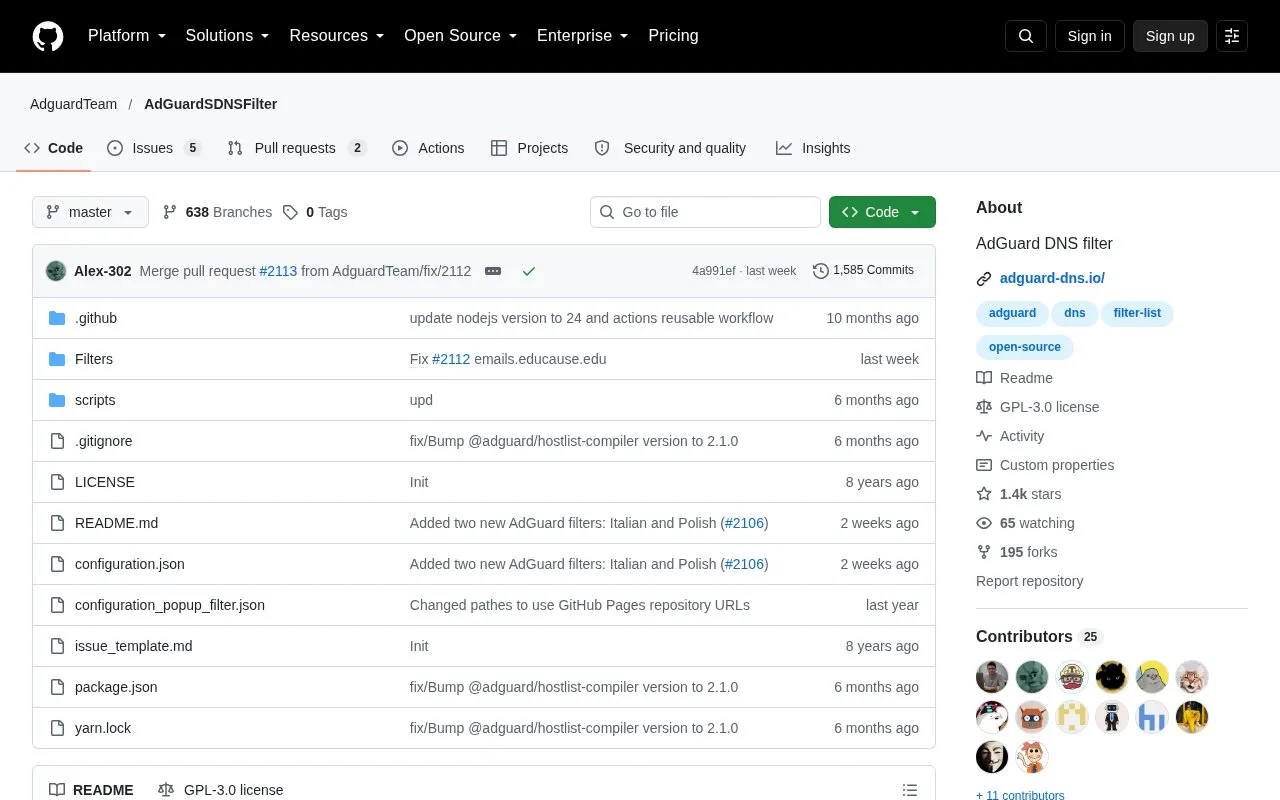Expand commit message ellipsis for Alex-302's commit

pyautogui.click(x=493, y=271)
